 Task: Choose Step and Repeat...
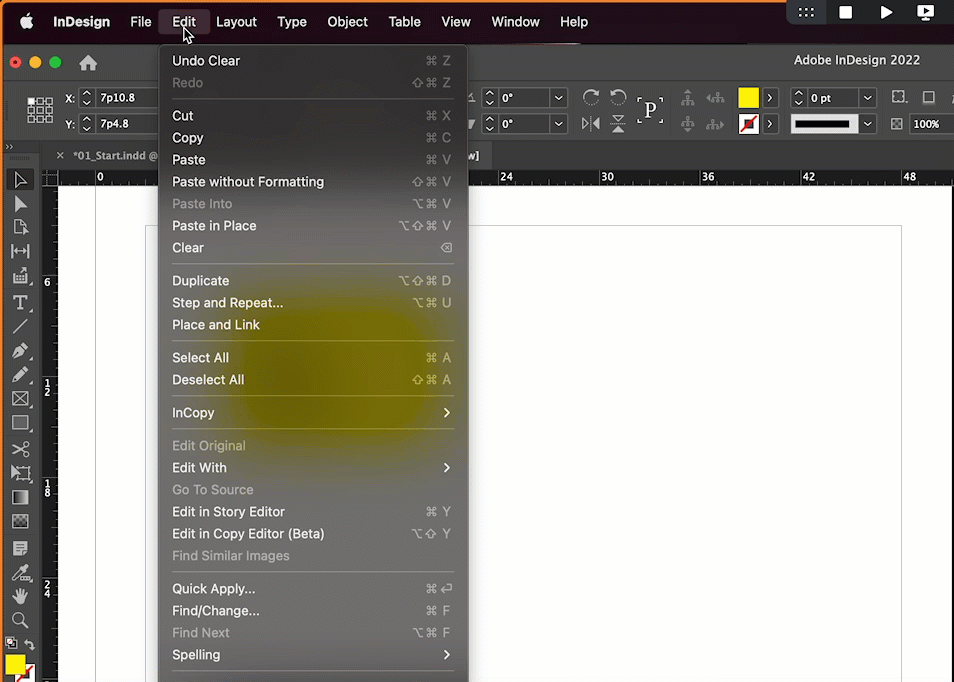[x=313, y=303]
